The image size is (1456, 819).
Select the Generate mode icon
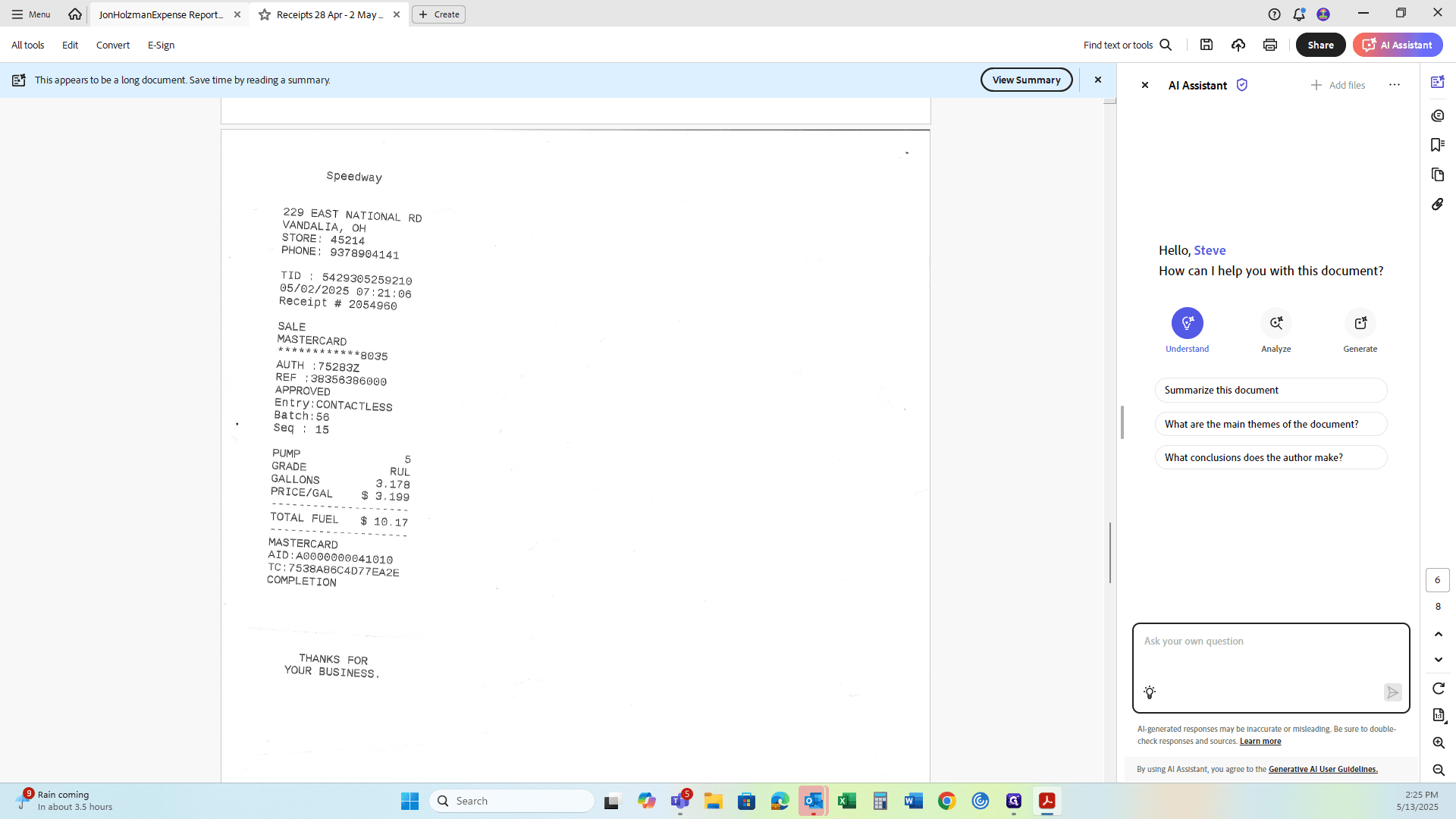1360,323
